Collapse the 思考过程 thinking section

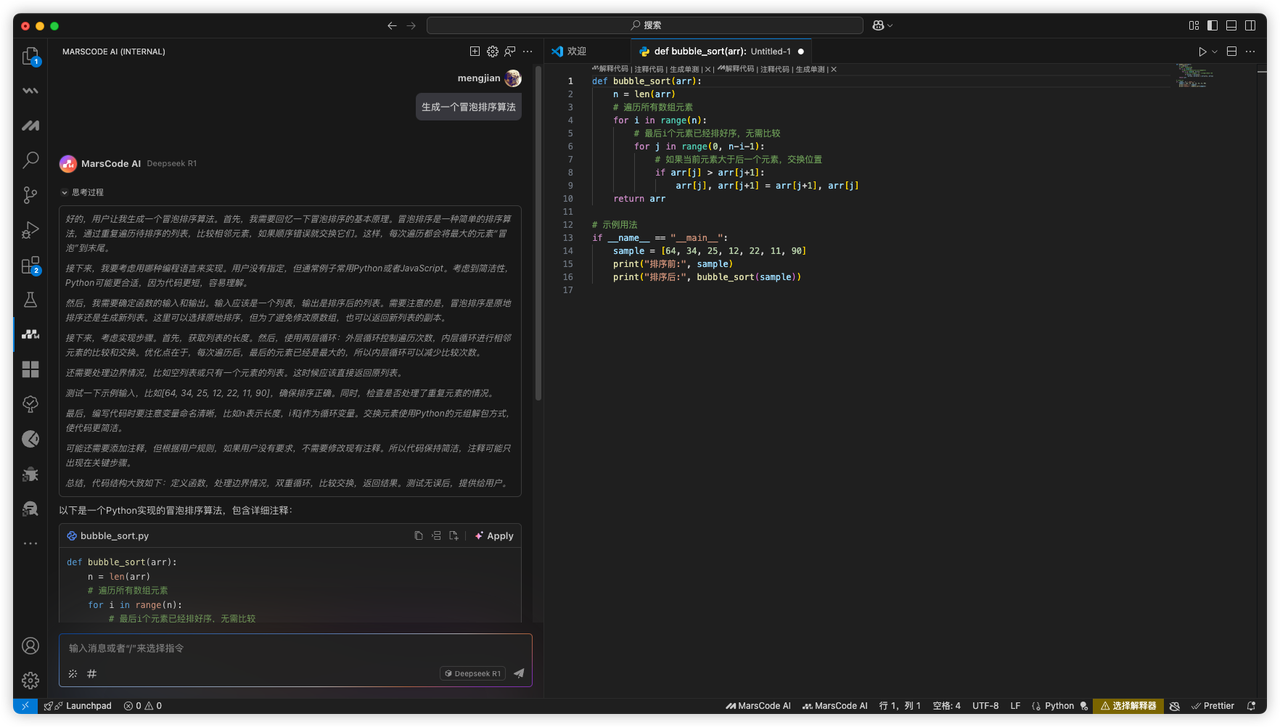pos(65,192)
